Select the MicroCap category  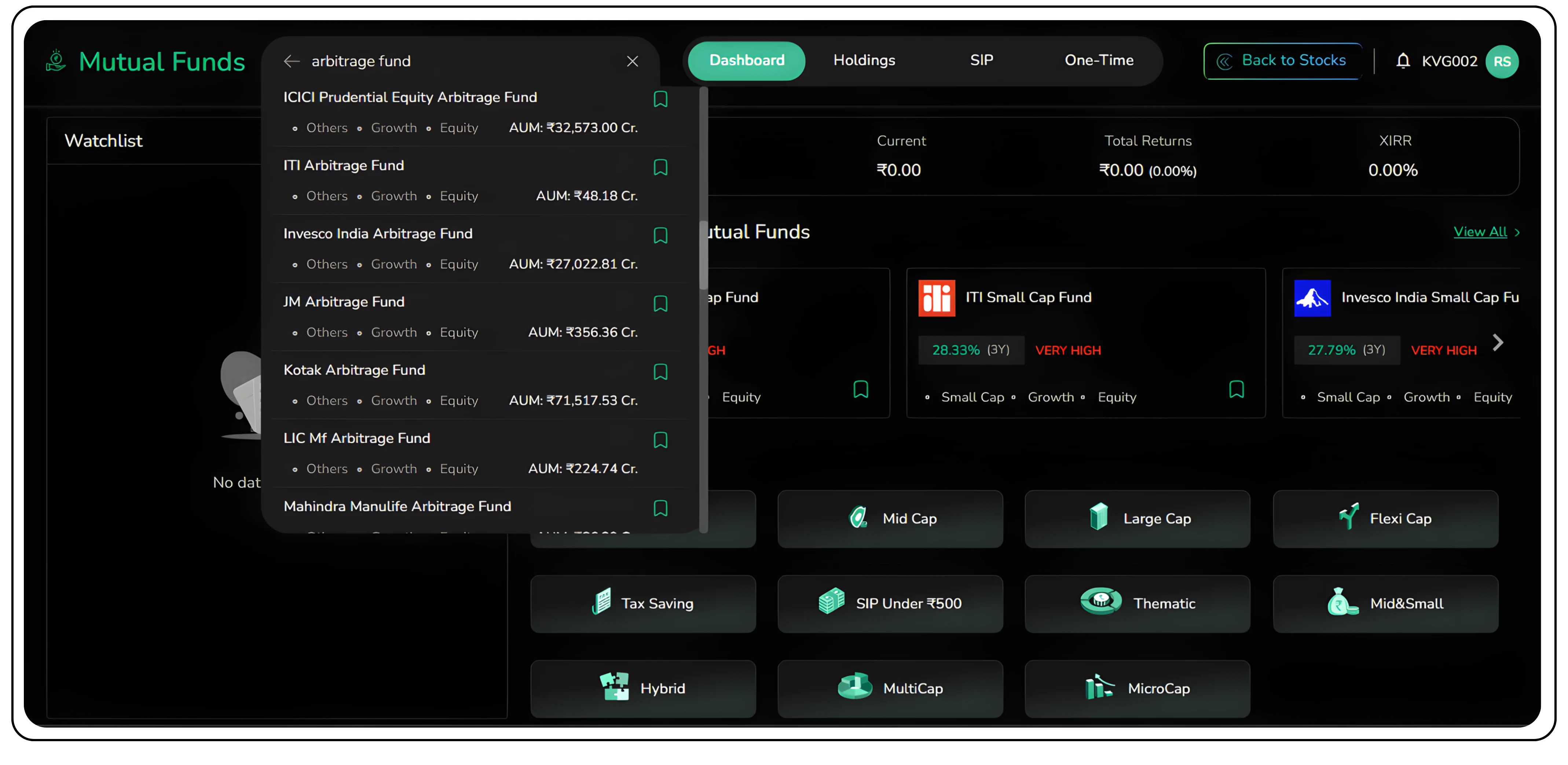tap(1137, 689)
